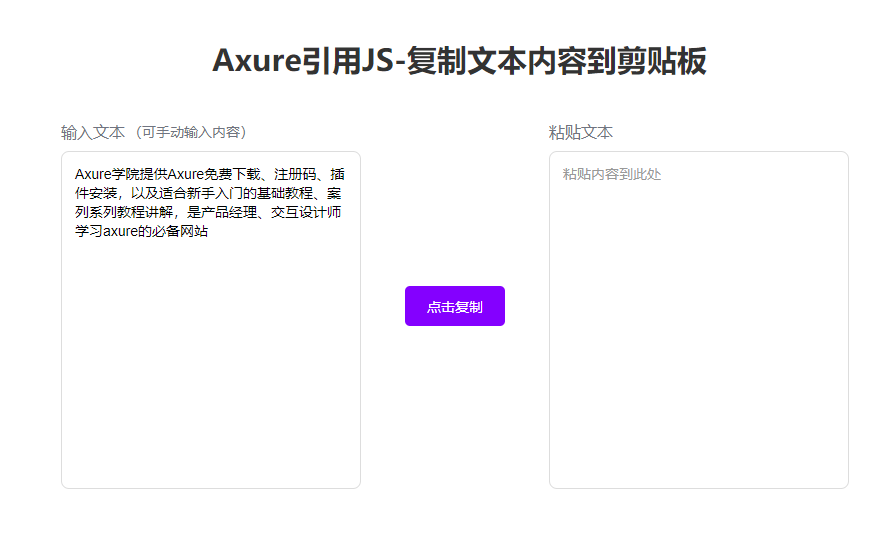
Task: Click the page heading about 复制文本内容到剪贴板
Action: point(459,61)
